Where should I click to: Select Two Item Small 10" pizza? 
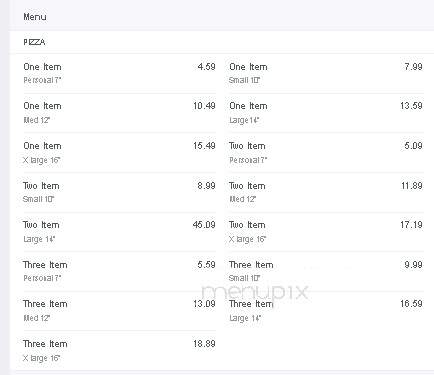(119, 192)
